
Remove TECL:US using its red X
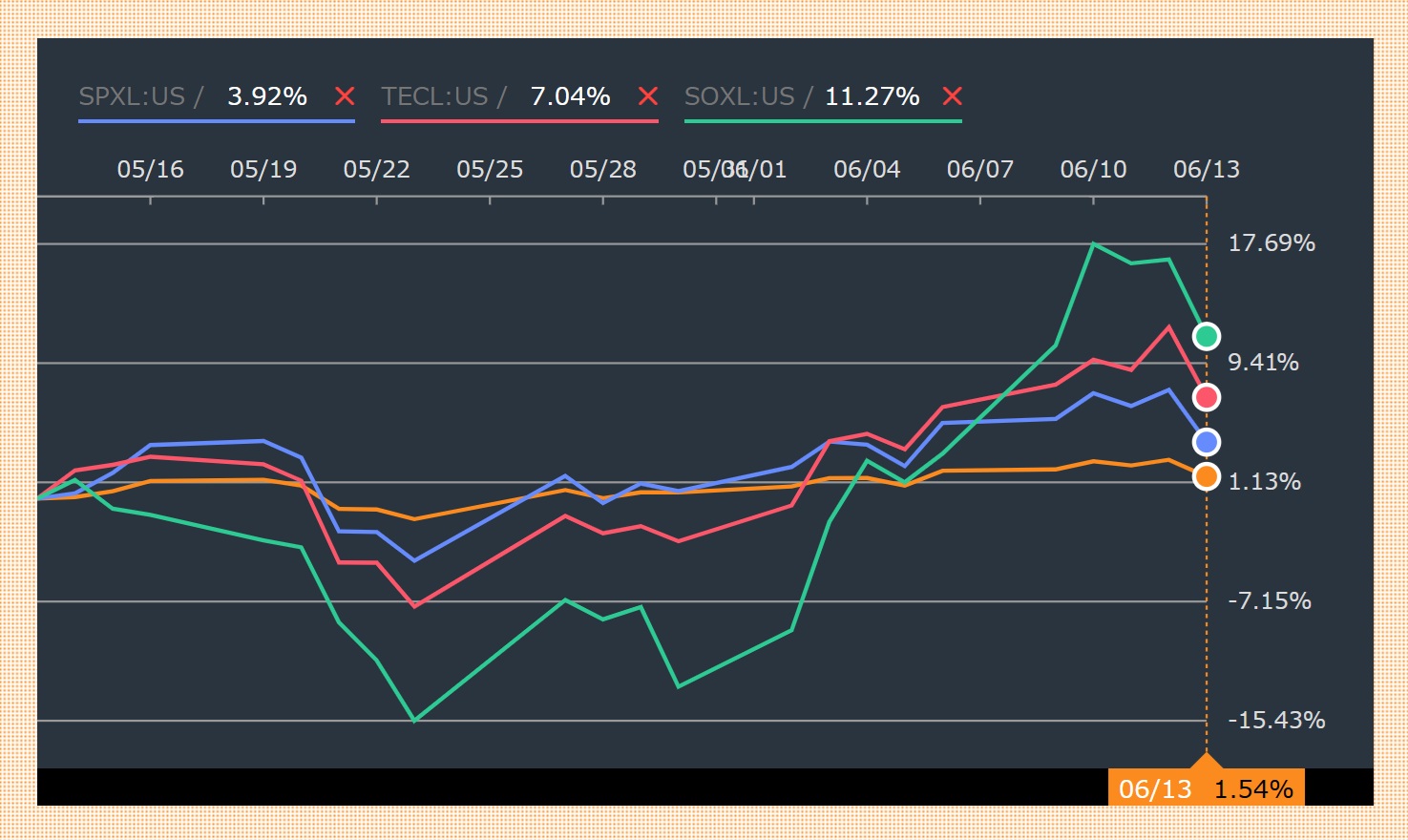click(x=648, y=96)
